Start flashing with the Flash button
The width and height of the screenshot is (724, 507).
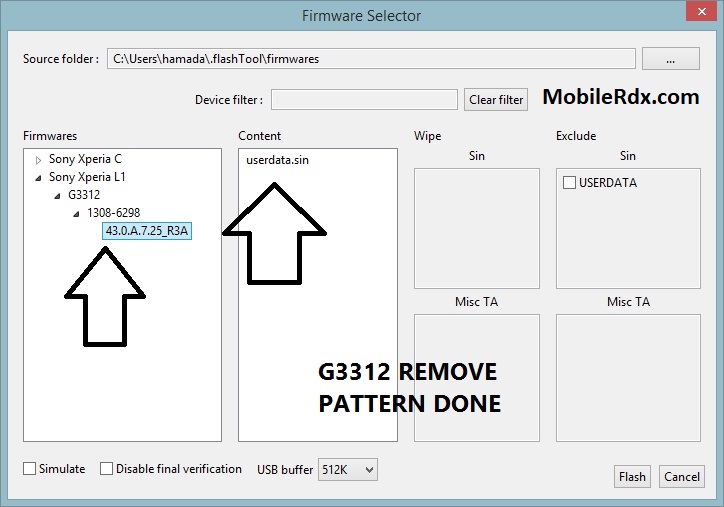point(632,477)
